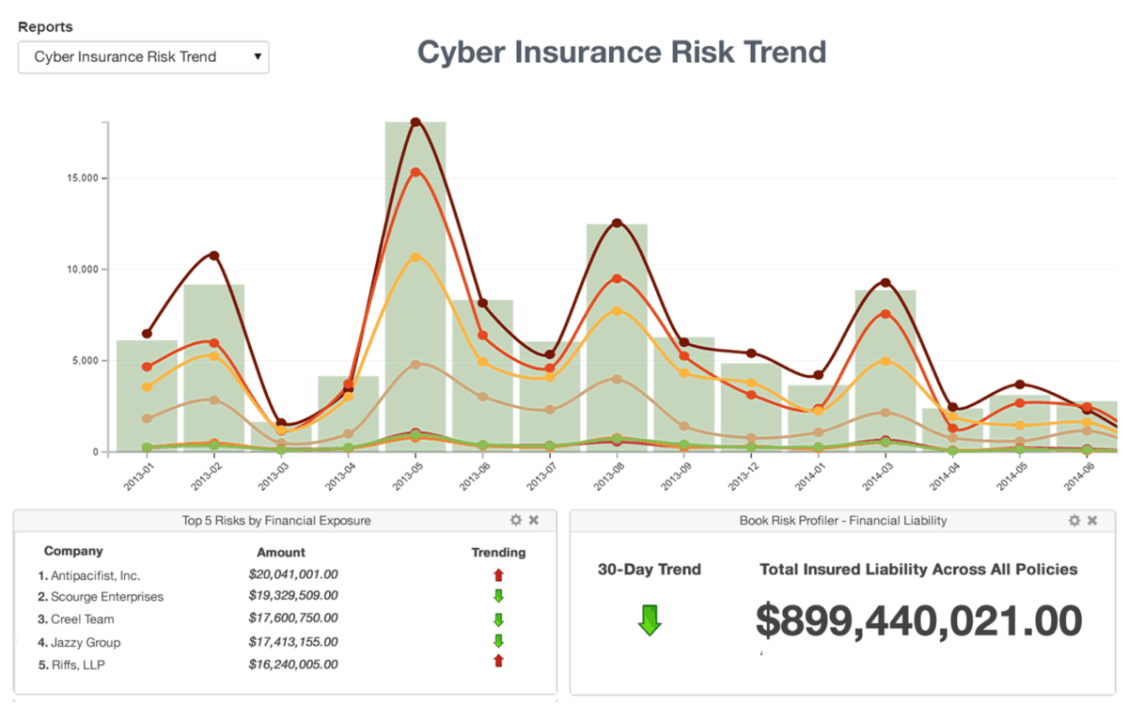This screenshot has width=1128, height=705.
Task: Close the Book Risk Profiler panel
Action: click(x=1092, y=520)
